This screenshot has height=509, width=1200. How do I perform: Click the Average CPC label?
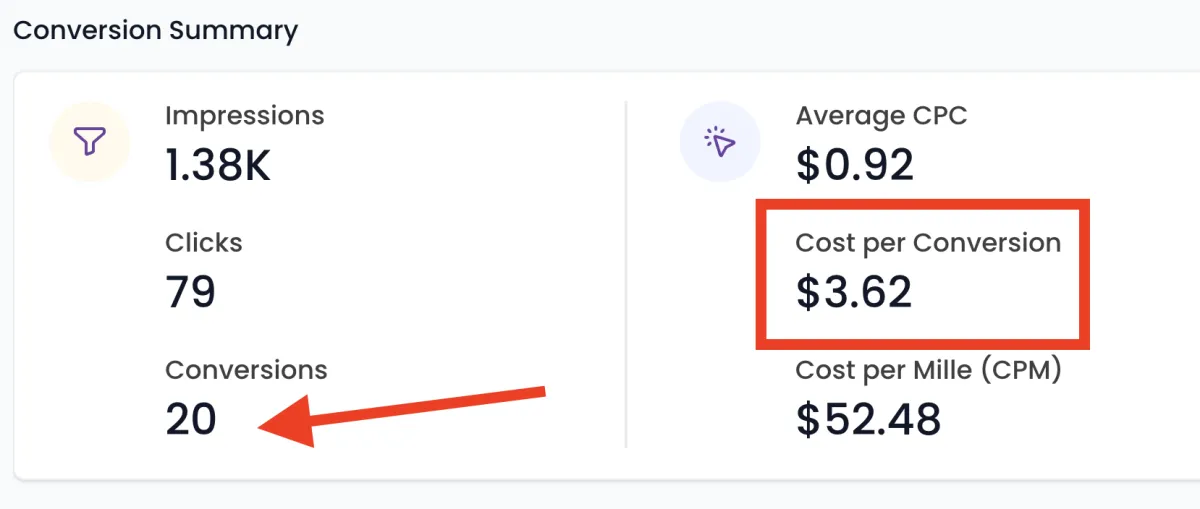[x=881, y=116]
